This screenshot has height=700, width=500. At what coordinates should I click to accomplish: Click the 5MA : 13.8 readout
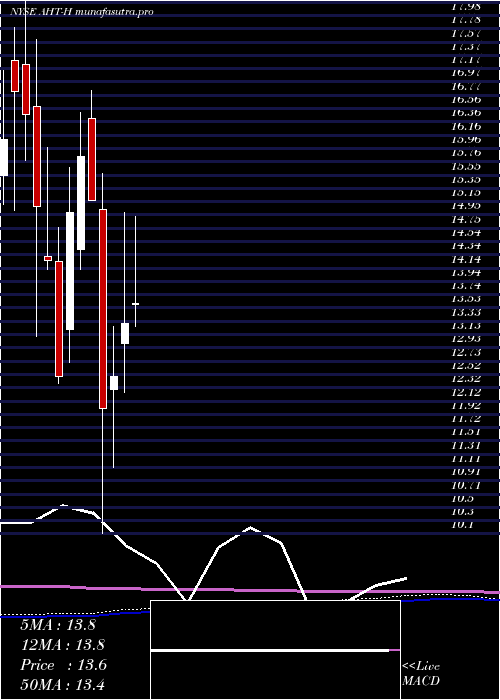point(58,625)
